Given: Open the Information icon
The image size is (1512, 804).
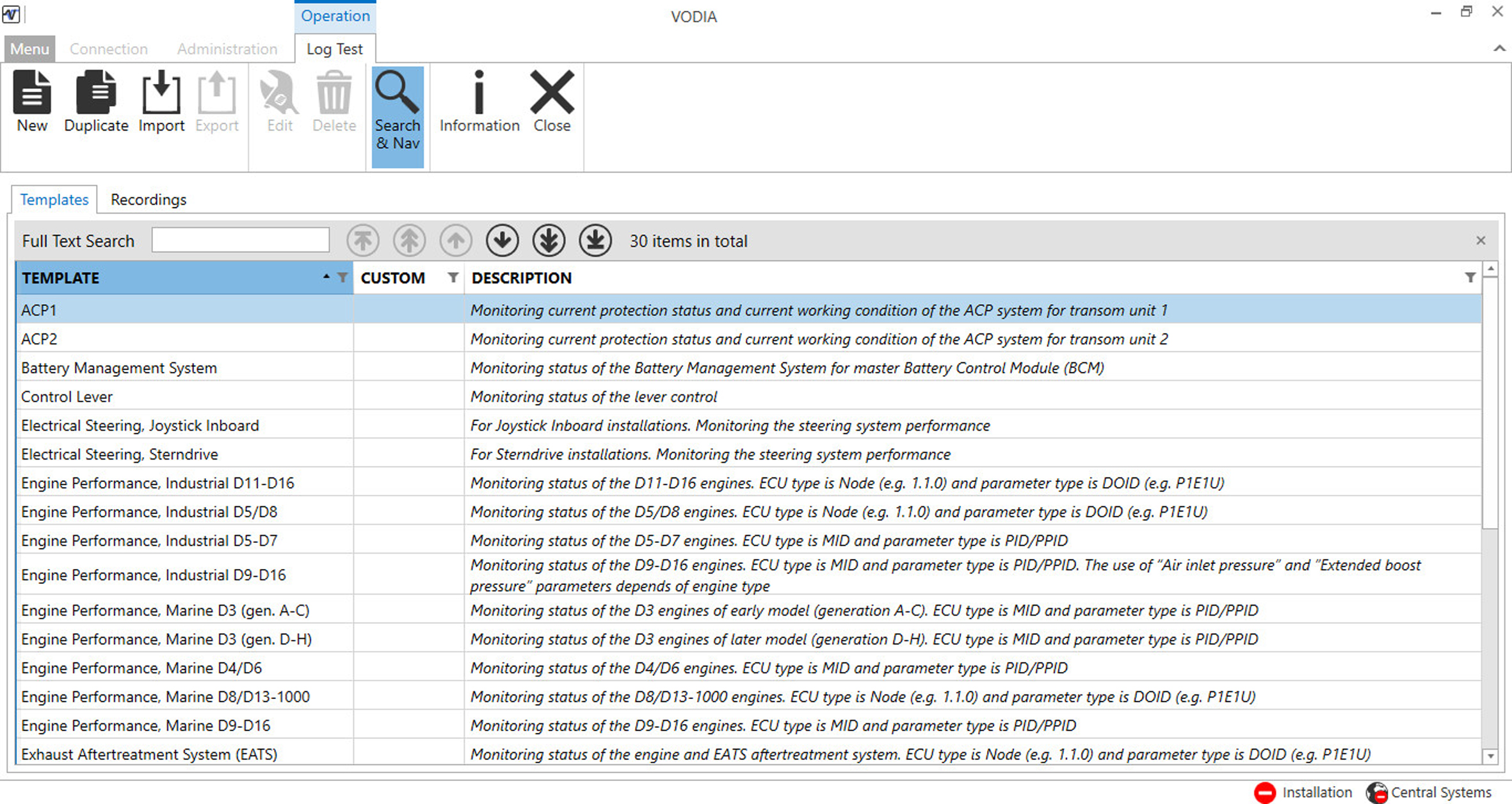Looking at the screenshot, I should (479, 101).
